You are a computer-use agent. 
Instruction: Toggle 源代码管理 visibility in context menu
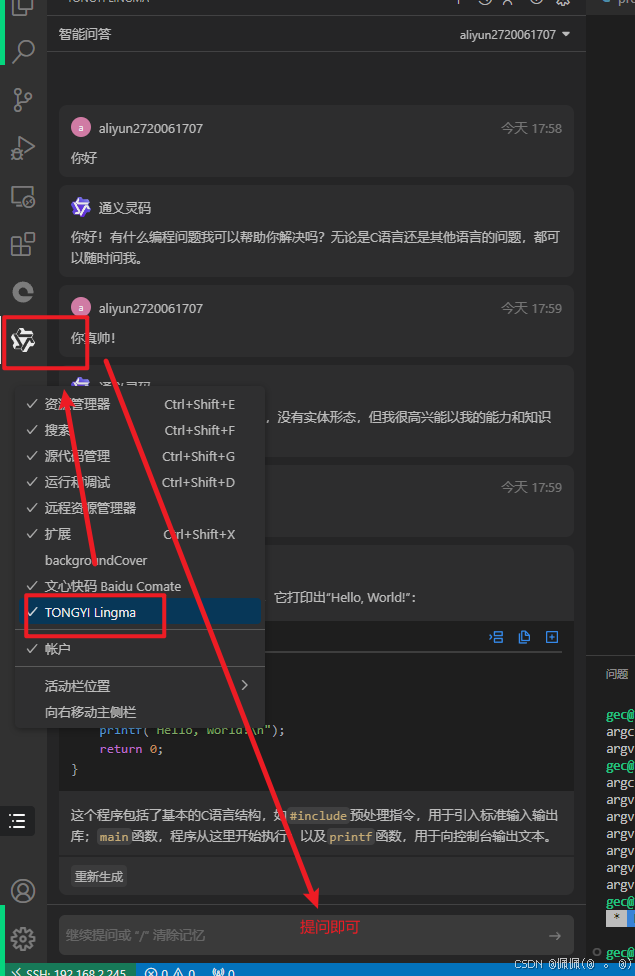pyautogui.click(x=139, y=456)
